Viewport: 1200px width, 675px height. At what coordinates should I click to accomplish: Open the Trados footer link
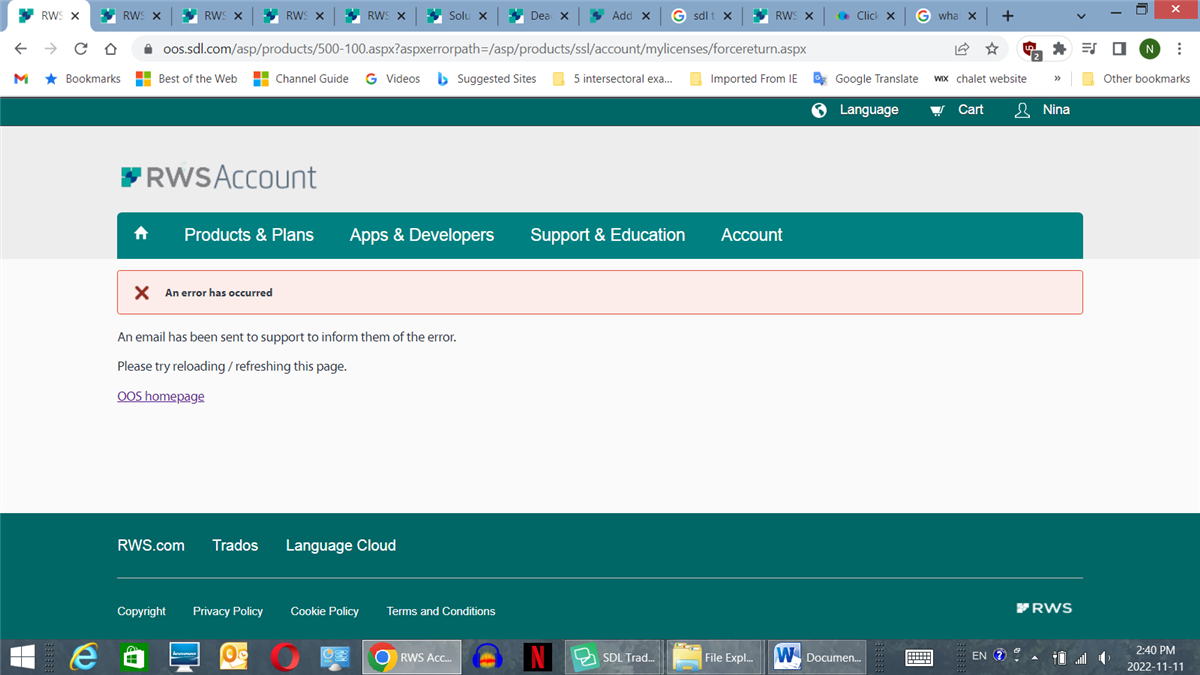235,545
